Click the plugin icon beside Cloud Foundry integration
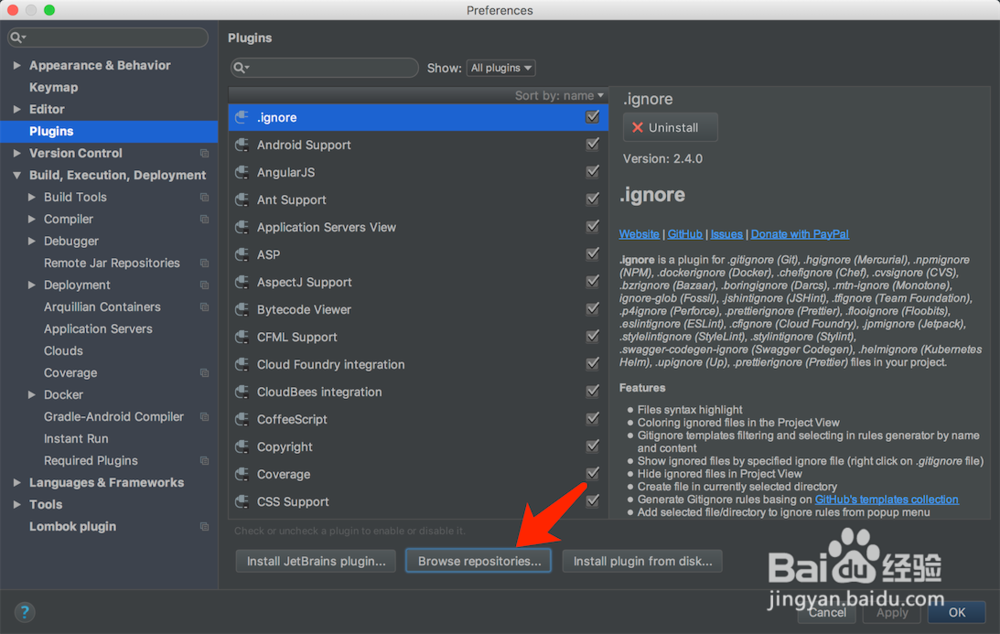Viewport: 1000px width, 634px height. pos(242,364)
